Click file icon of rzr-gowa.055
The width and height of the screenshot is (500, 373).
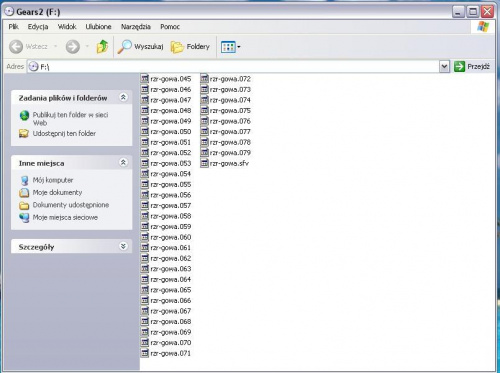145,184
